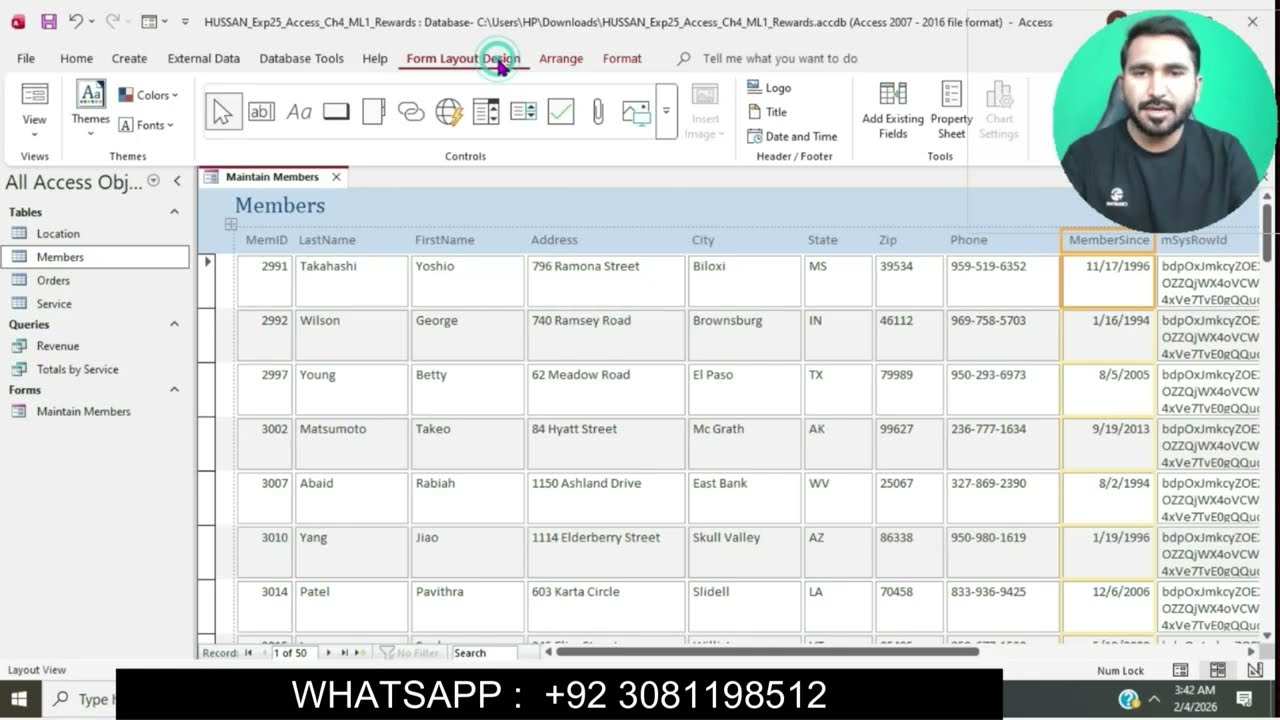
Task: Collapse the Tables group
Action: 174,212
